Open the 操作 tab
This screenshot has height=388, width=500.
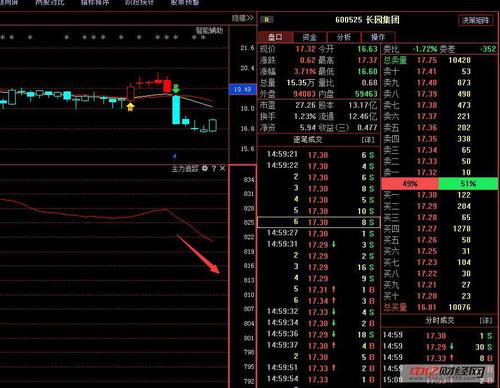click(378, 37)
